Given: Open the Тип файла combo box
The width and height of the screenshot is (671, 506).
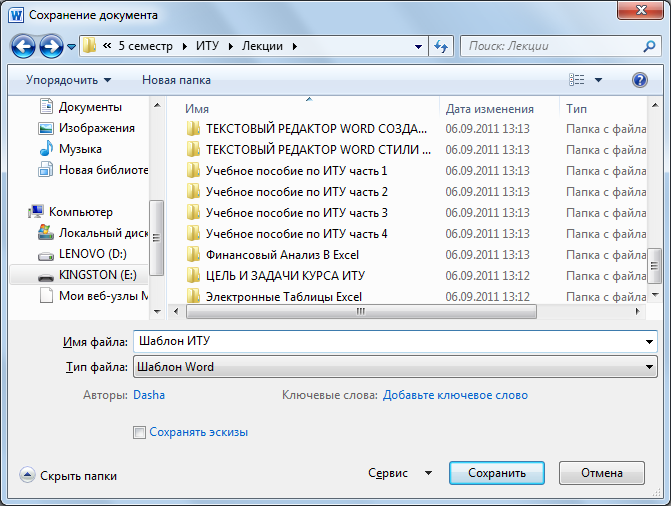Looking at the screenshot, I should click(395, 367).
